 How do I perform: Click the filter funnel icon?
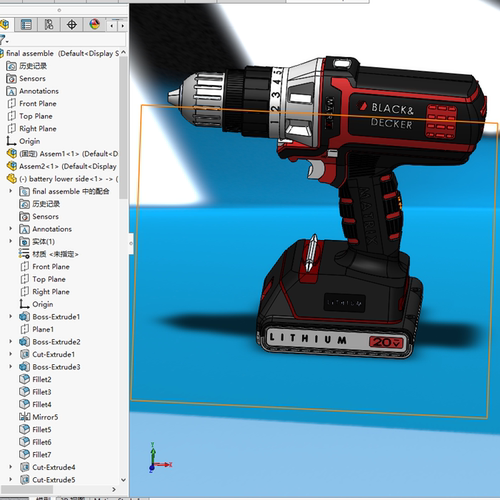click(x=3, y=40)
